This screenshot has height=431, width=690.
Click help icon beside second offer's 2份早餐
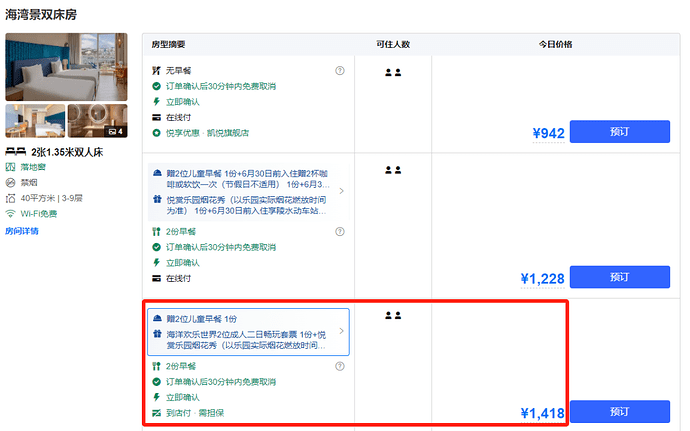(340, 231)
